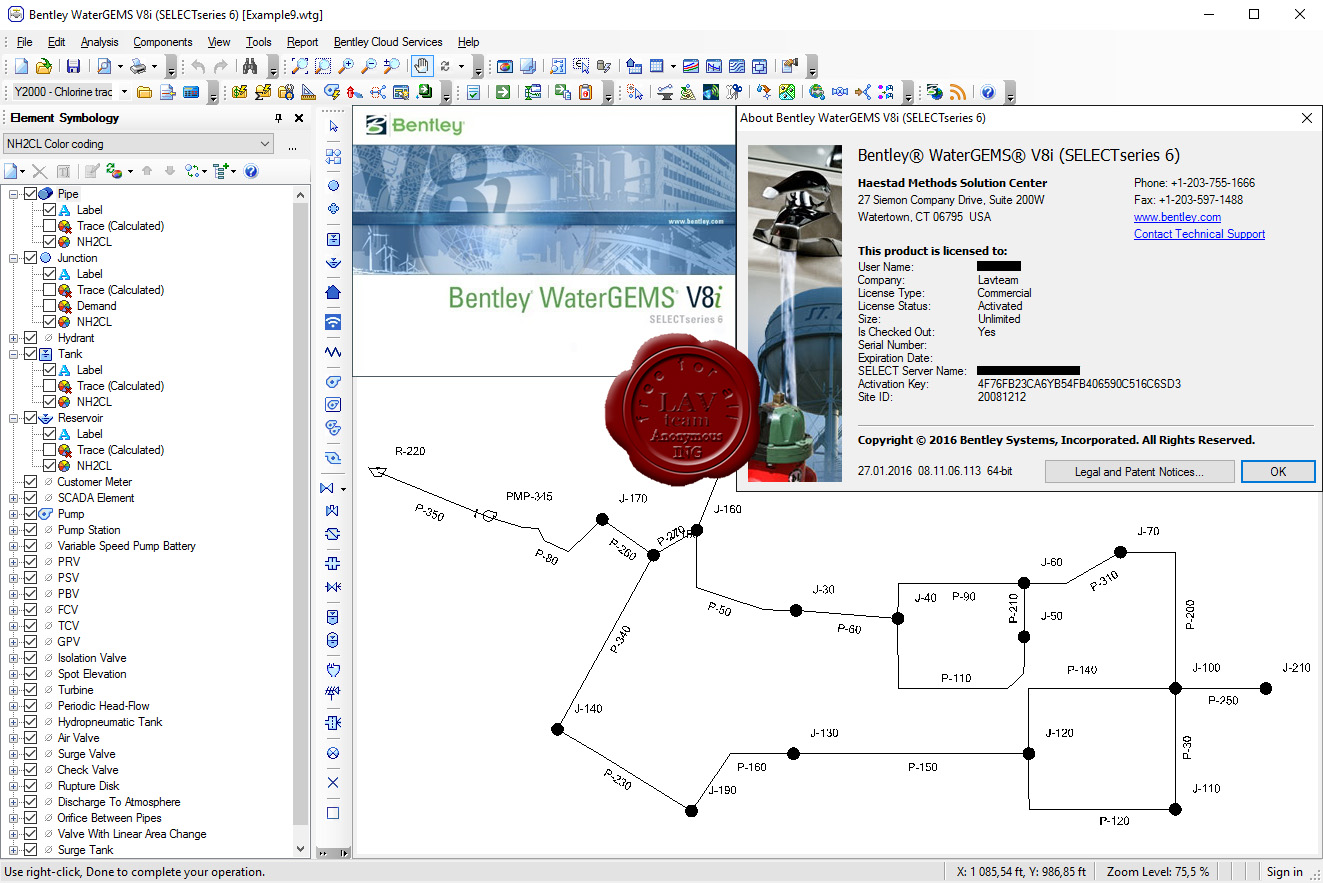Screen dimensions: 1323x883
Task: Click OK in the About dialog
Action: point(1278,472)
